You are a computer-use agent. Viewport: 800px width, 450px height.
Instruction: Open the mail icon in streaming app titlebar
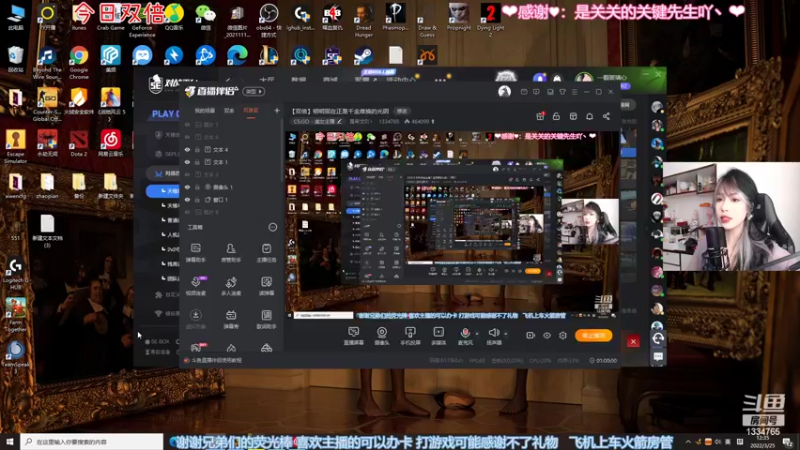(524, 92)
